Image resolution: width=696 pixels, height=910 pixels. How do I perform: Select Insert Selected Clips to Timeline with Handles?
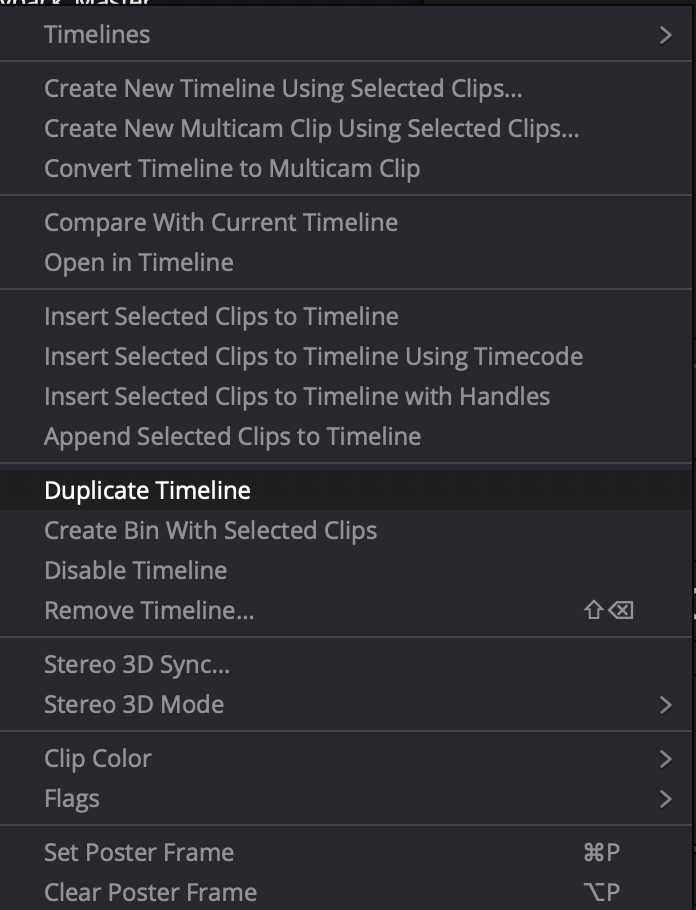[x=346, y=397]
